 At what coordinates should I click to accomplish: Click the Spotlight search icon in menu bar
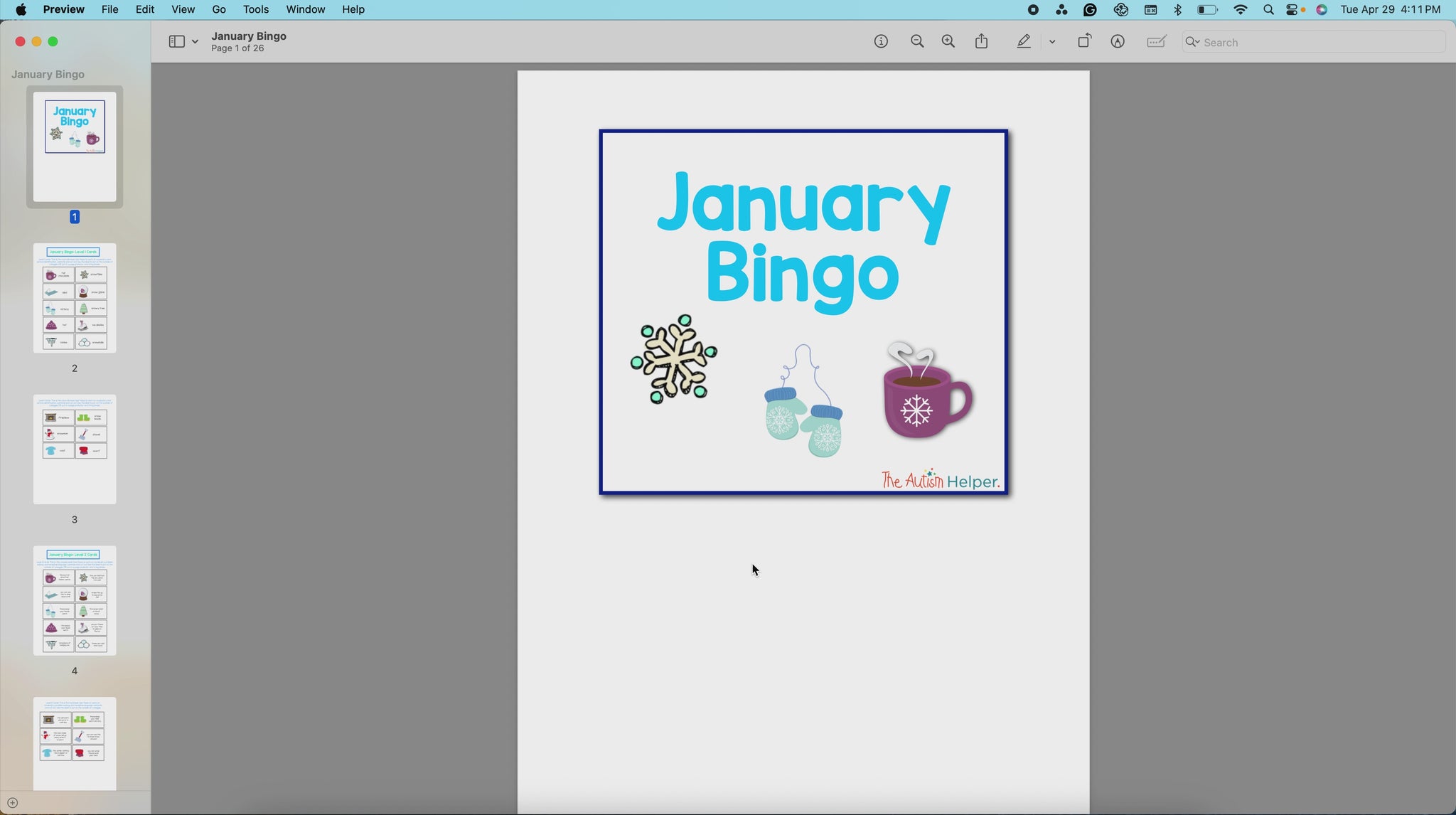(x=1268, y=9)
